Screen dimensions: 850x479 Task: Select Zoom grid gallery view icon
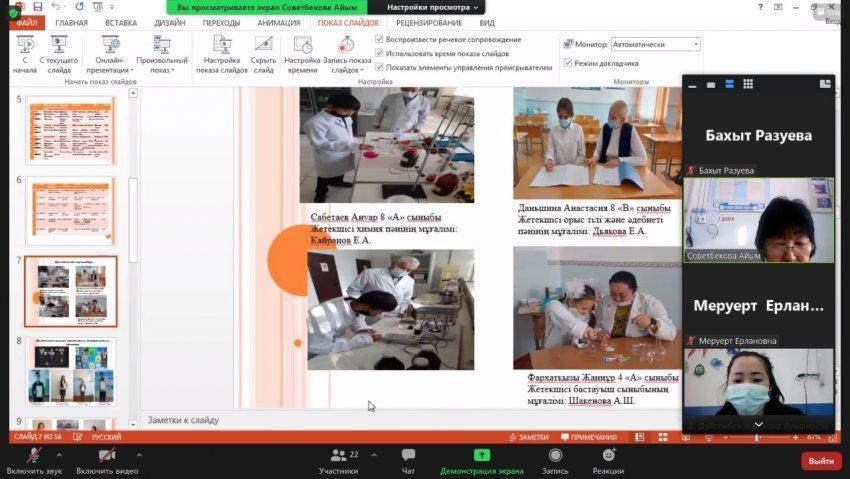click(x=748, y=84)
